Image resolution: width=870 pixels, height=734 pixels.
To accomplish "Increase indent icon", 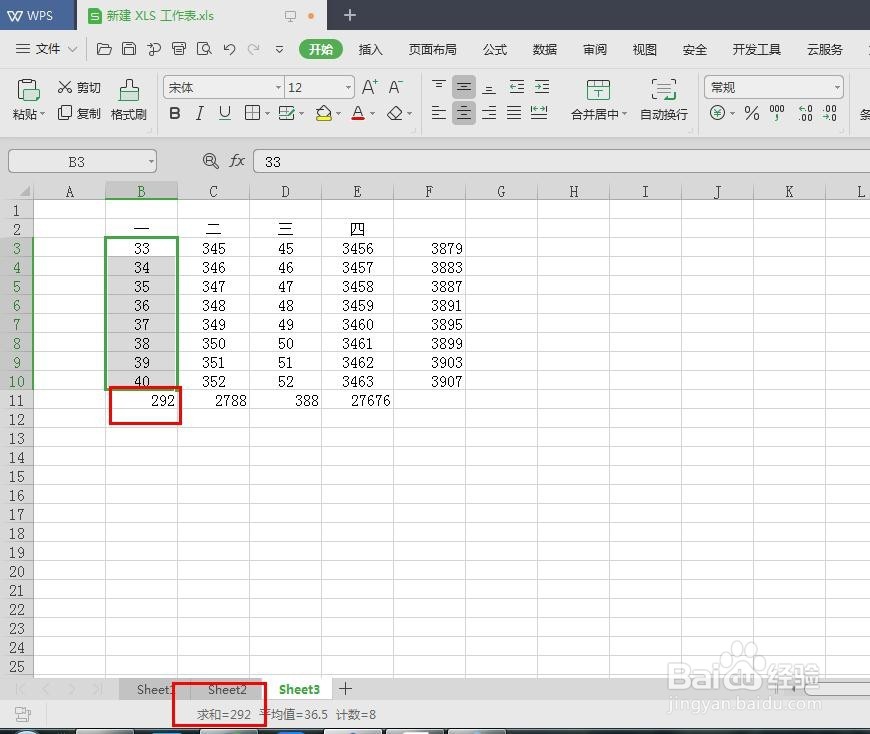I will [542, 87].
